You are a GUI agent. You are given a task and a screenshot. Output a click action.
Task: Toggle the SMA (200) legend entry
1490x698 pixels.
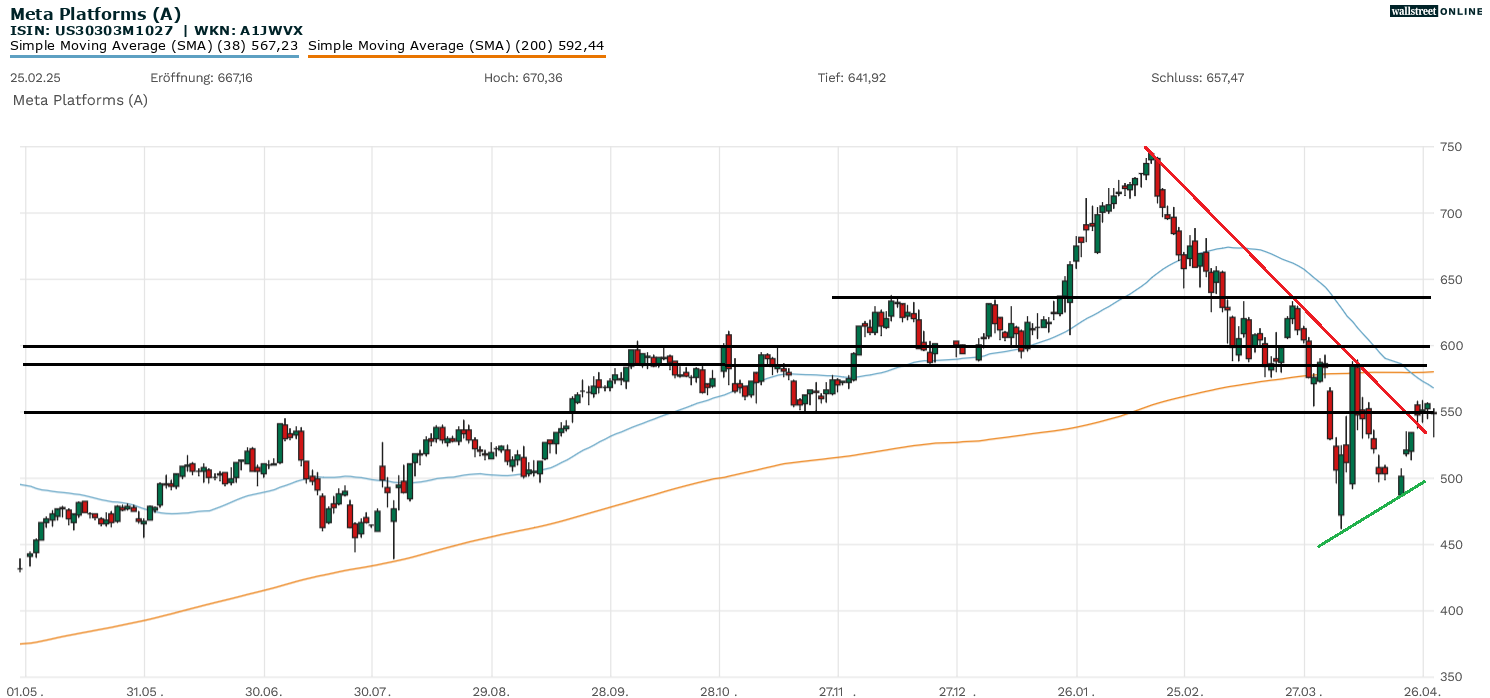click(x=456, y=46)
